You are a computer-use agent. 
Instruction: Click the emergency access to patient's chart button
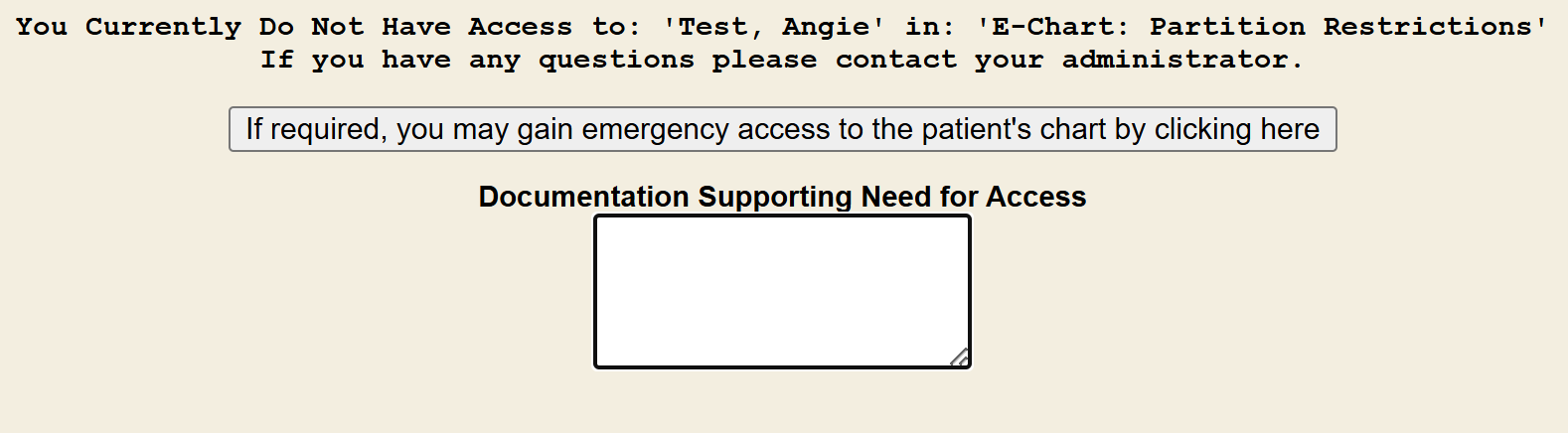tap(782, 129)
